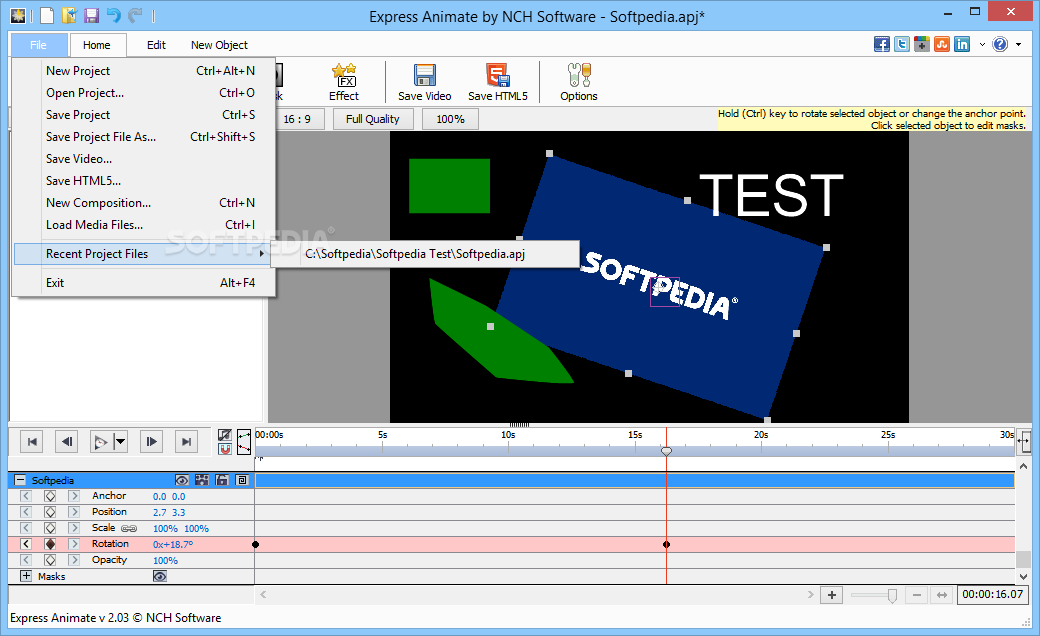Open the 16 : 9 aspect ratio dropdown
This screenshot has height=636, width=1040.
[x=297, y=119]
